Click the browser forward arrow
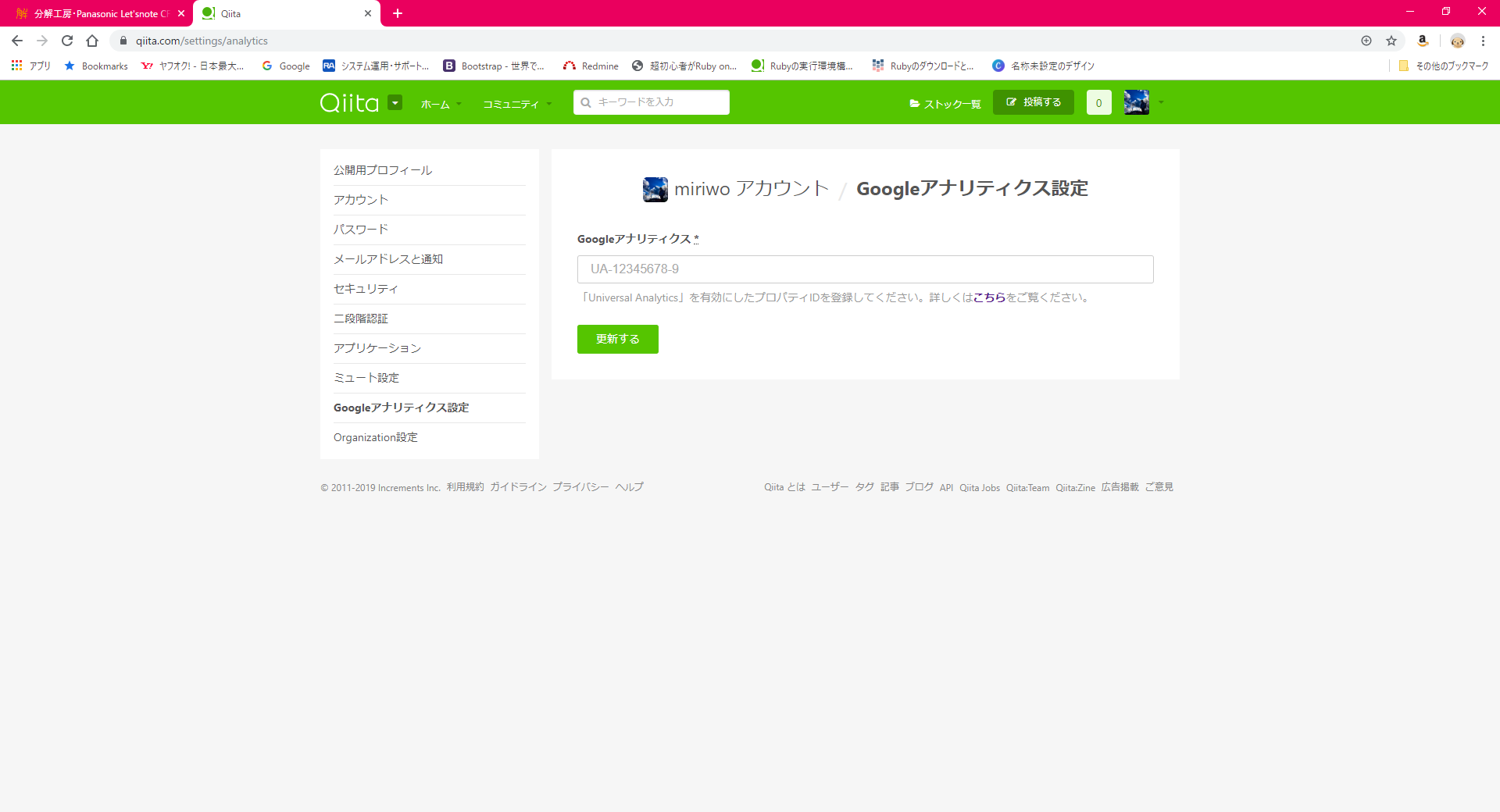1500x812 pixels. click(x=42, y=41)
